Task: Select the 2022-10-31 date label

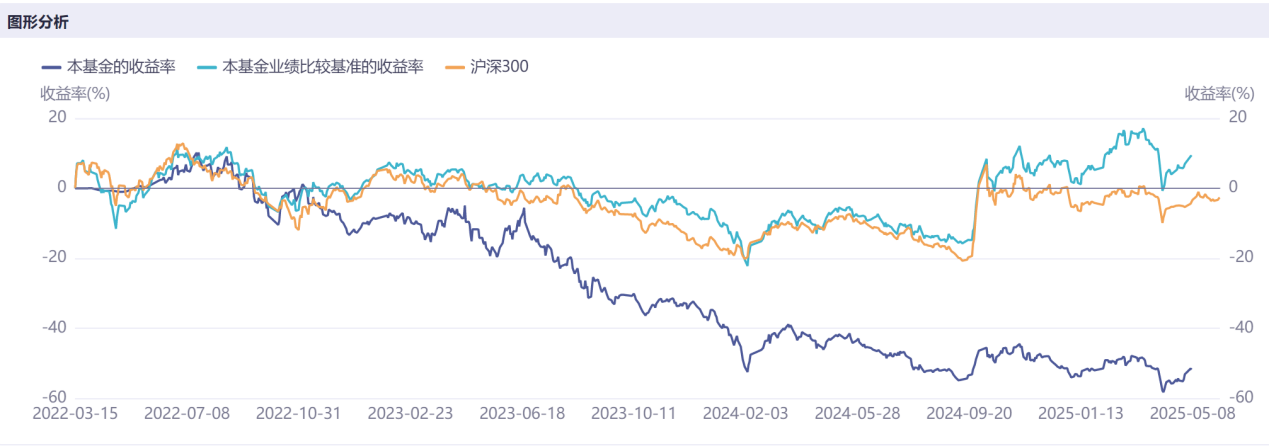Action: [x=299, y=412]
